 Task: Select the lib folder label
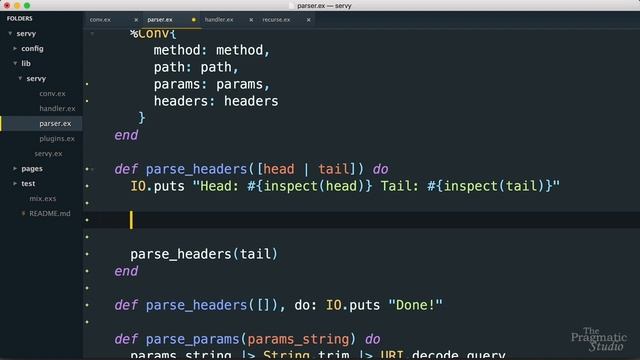click(26, 63)
